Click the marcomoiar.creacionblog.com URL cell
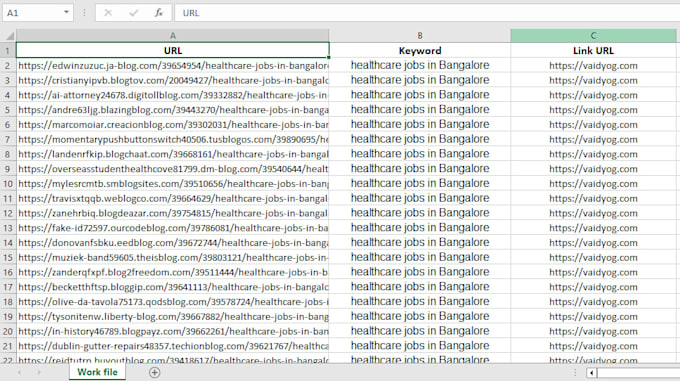The width and height of the screenshot is (680, 381). point(173,124)
